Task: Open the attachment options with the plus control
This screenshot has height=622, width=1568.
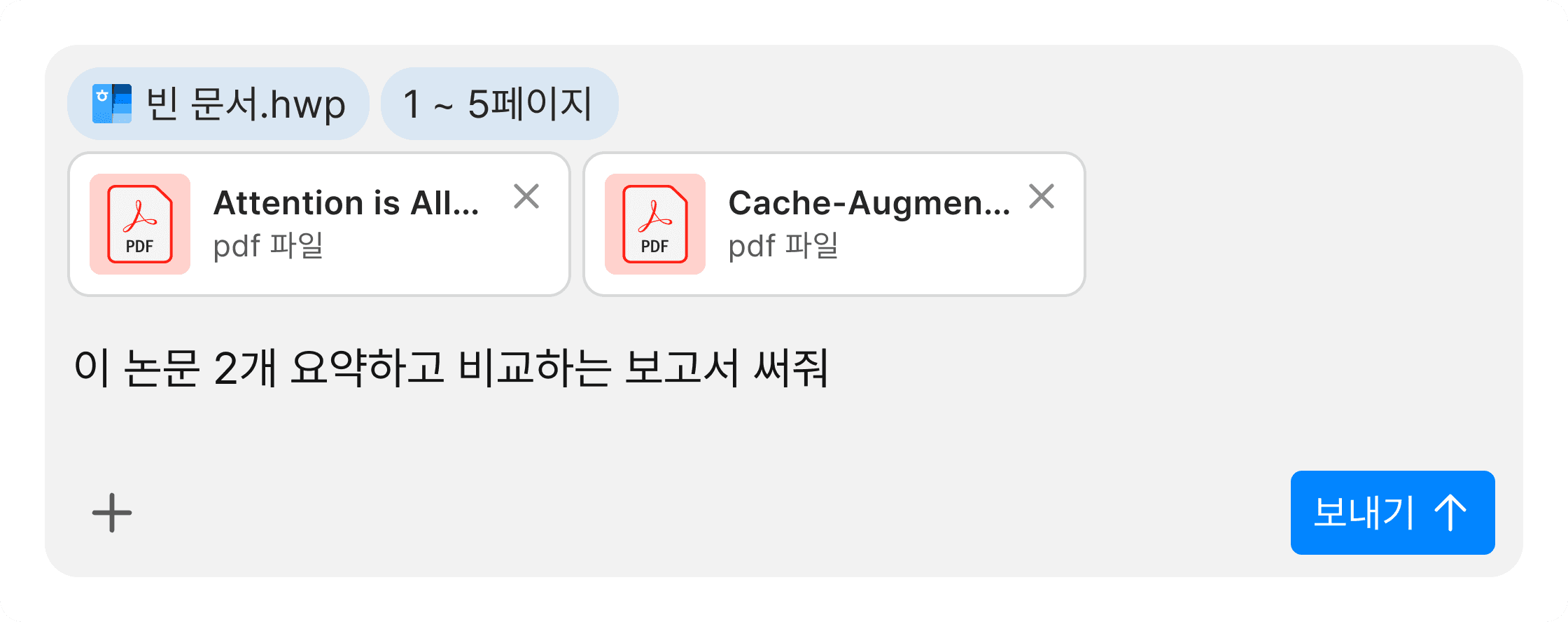Action: pos(111,511)
